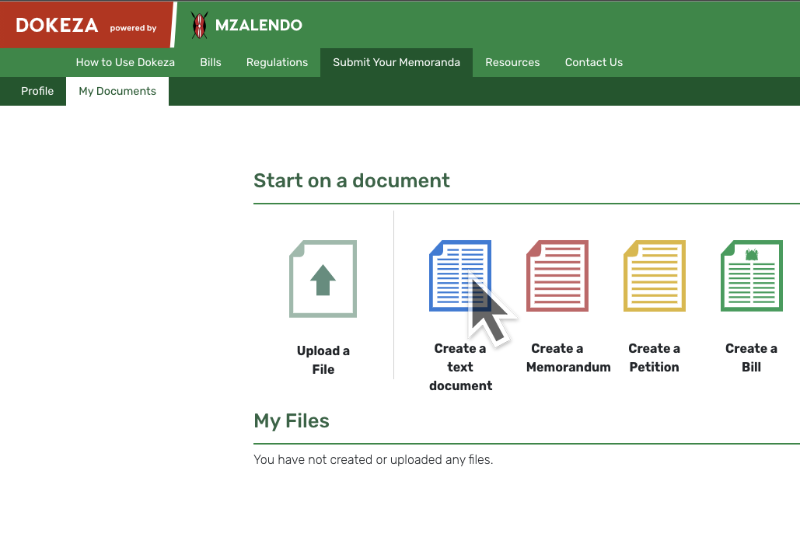Screen dimensions: 800x558
Task: Click the green Bill document icon
Action: pyautogui.click(x=751, y=276)
